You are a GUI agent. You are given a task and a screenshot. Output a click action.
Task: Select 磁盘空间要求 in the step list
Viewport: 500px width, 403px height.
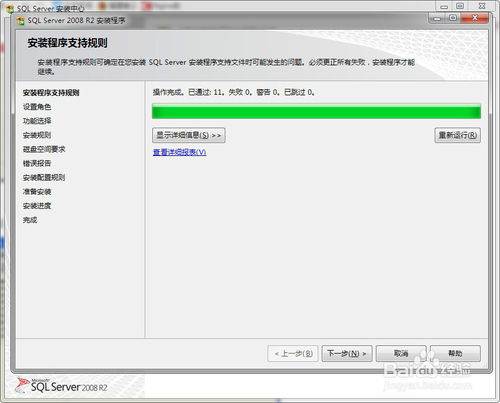point(44,149)
